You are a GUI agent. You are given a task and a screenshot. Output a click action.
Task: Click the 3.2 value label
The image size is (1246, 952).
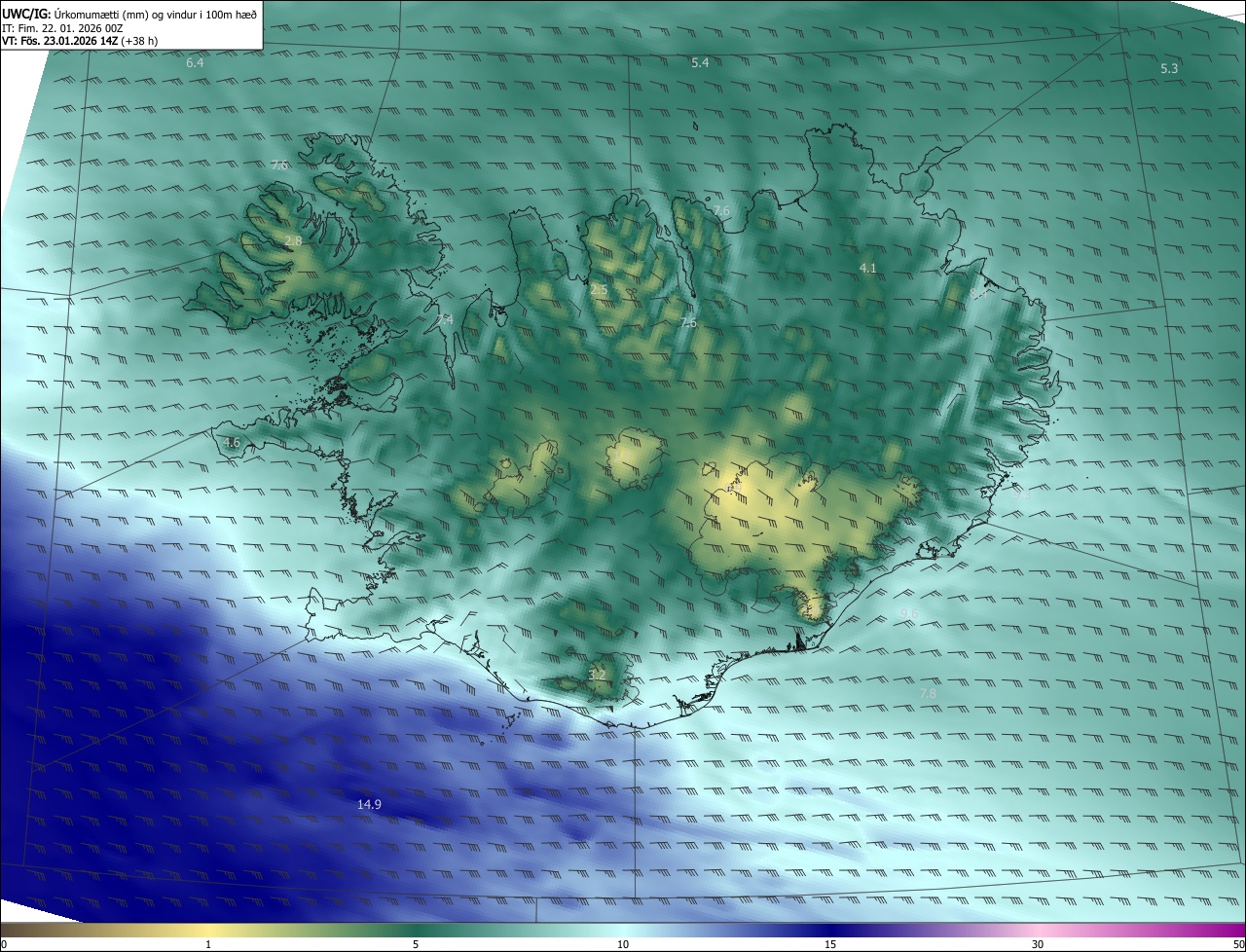pos(598,675)
